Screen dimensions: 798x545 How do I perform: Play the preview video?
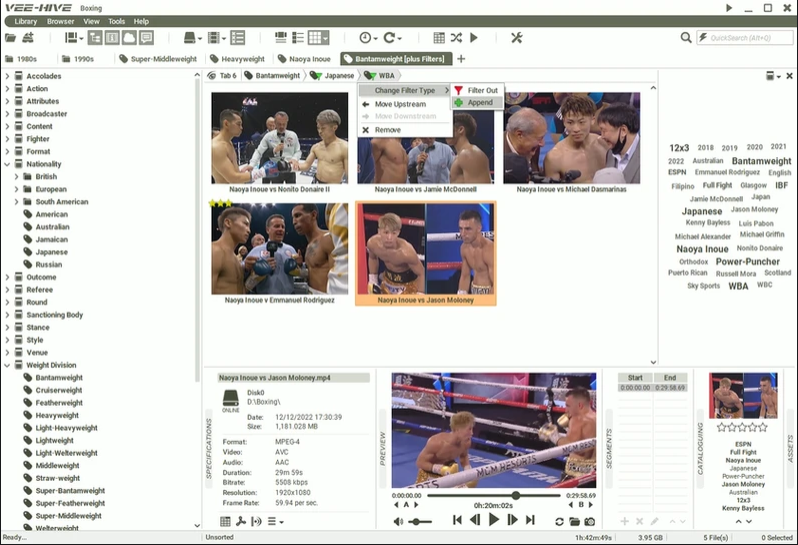(x=494, y=520)
